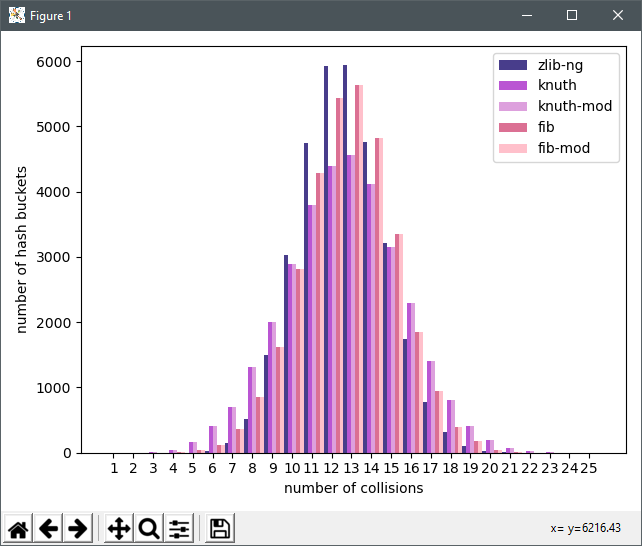Click the fib legend color swatch
Screen dimensions: 642x546
coord(513,127)
